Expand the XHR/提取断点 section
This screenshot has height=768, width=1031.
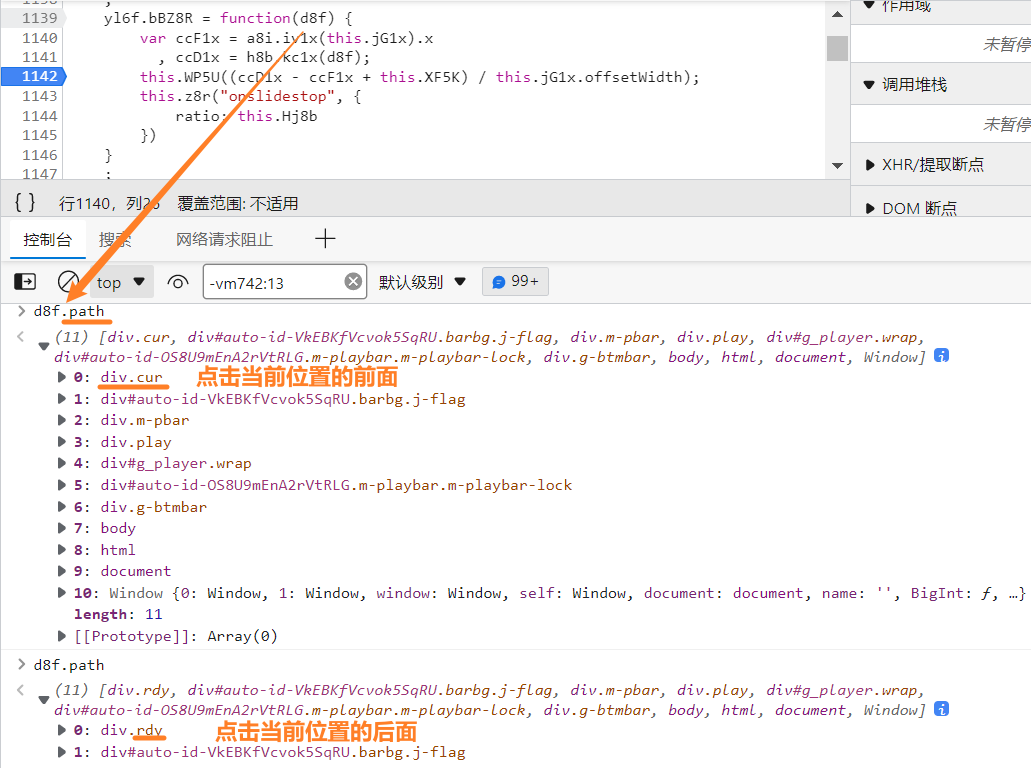click(869, 164)
